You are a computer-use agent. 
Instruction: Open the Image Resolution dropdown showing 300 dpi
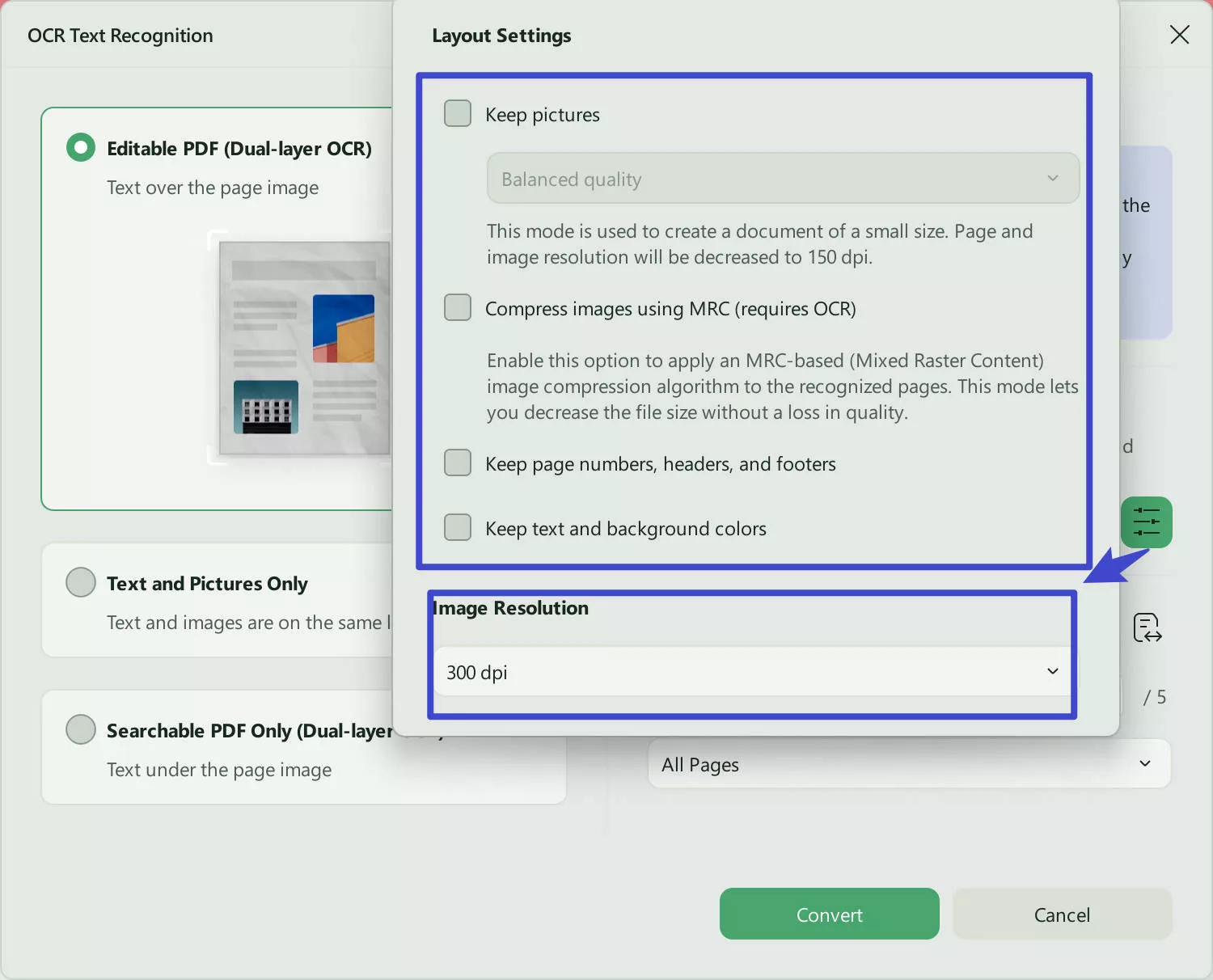[751, 672]
